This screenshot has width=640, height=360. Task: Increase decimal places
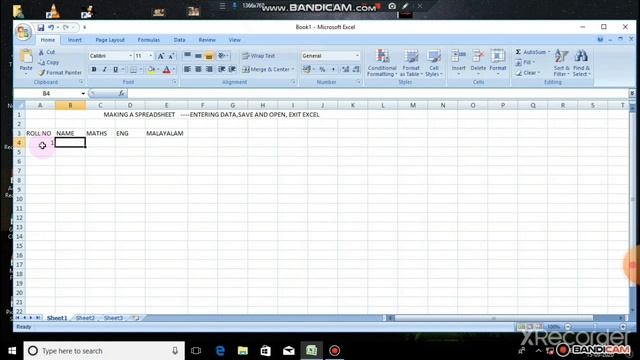pos(345,69)
